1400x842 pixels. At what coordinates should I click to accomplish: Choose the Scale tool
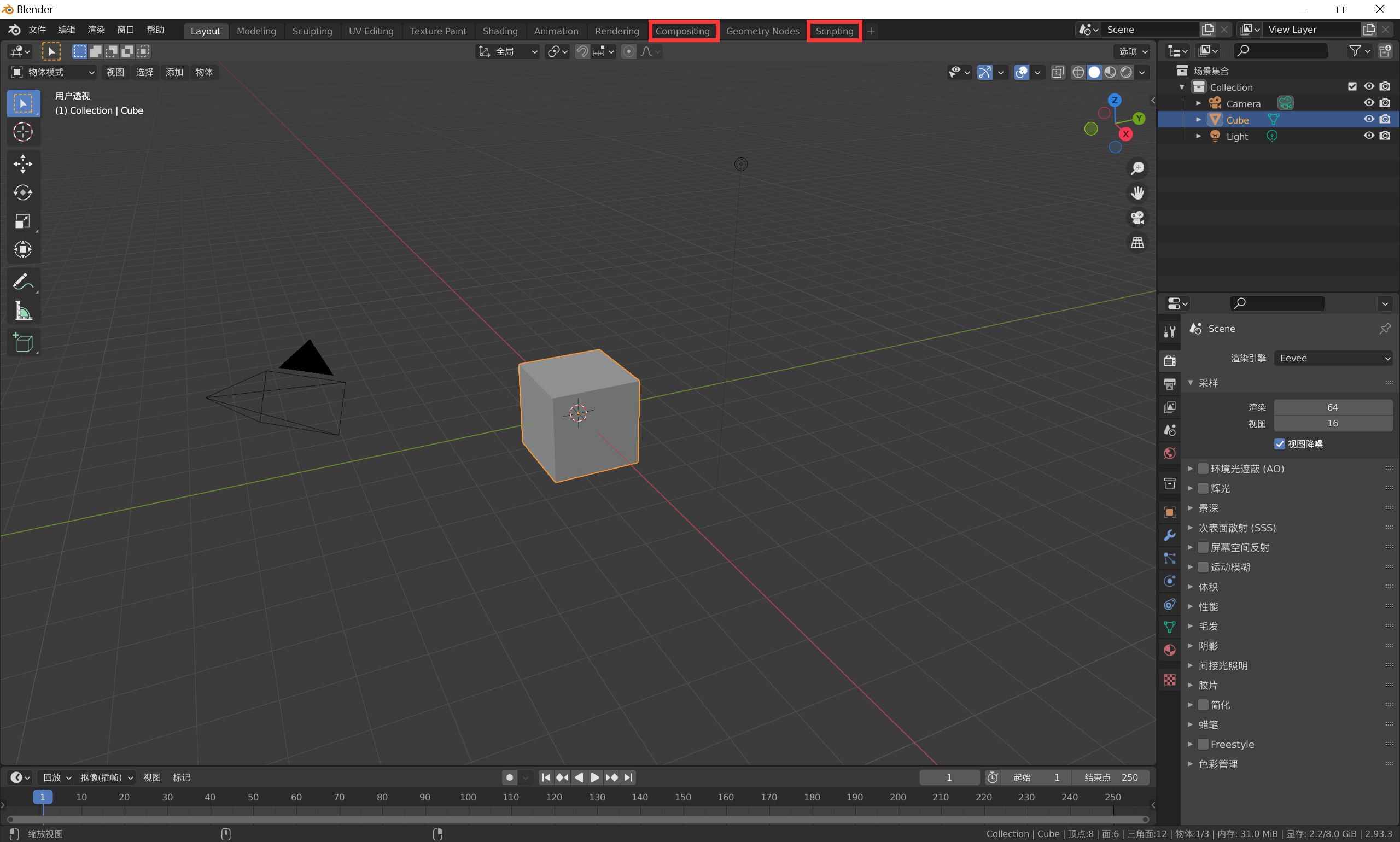click(23, 221)
